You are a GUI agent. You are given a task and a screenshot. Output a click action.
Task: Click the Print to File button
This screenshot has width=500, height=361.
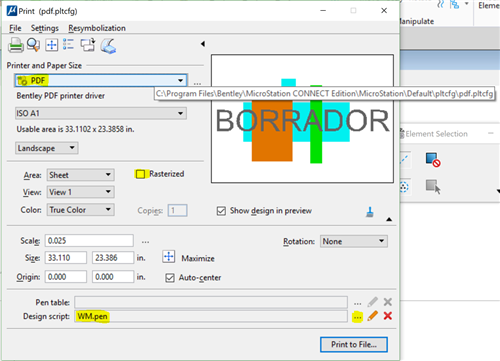tap(354, 344)
